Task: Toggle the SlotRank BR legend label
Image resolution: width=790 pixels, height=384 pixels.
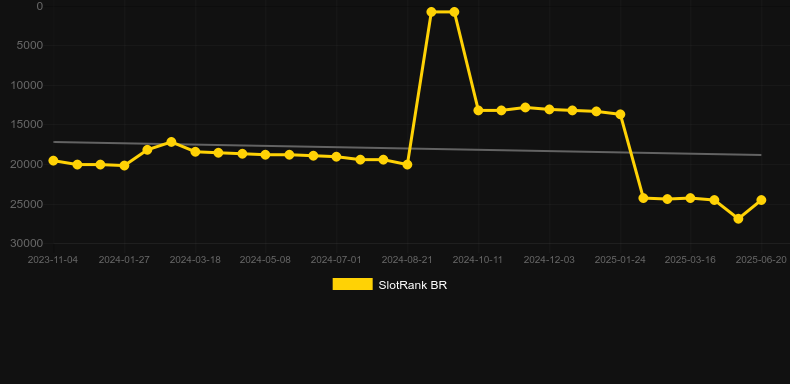Action: (x=413, y=285)
